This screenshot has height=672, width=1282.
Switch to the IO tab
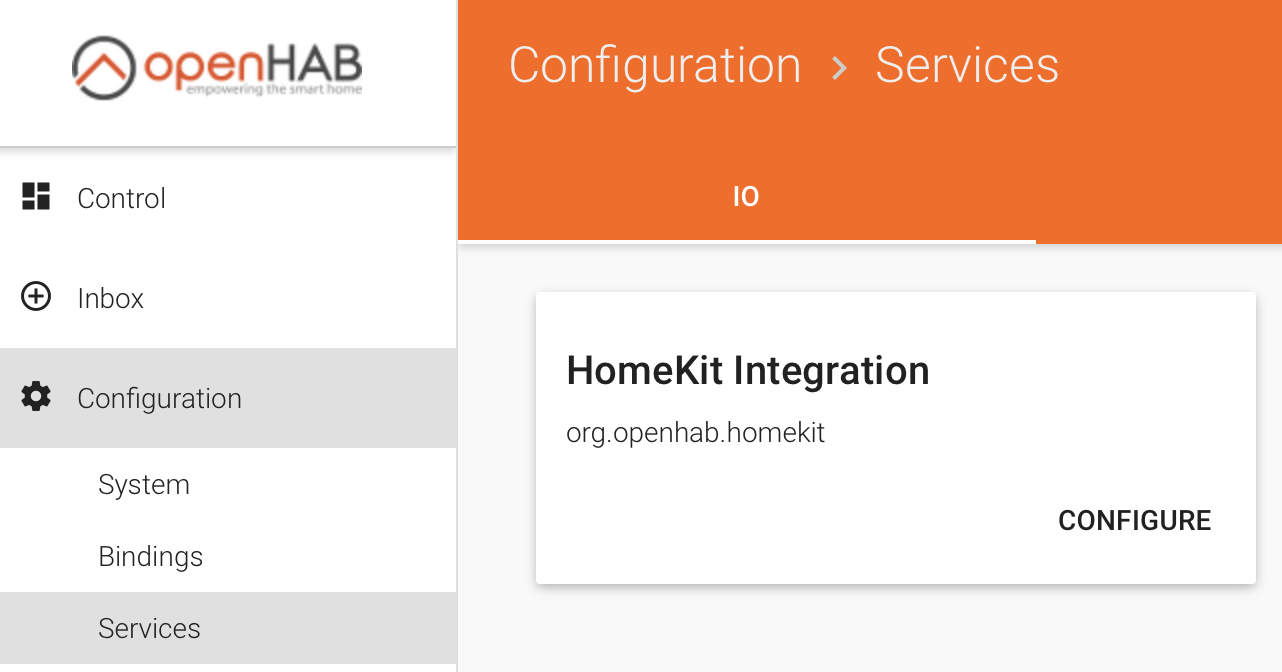coord(746,197)
